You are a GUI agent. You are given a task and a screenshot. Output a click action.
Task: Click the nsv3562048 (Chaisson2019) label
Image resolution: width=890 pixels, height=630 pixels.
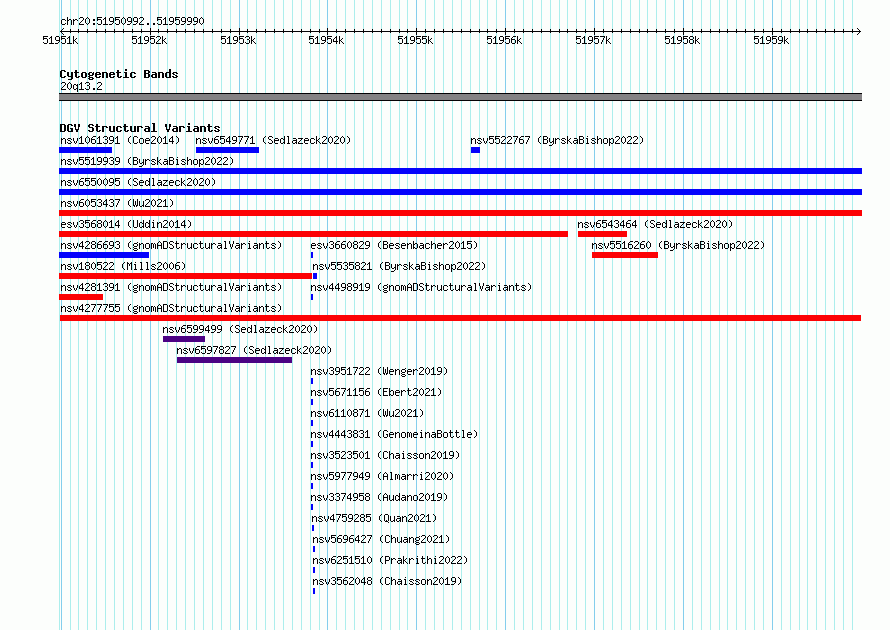point(387,581)
